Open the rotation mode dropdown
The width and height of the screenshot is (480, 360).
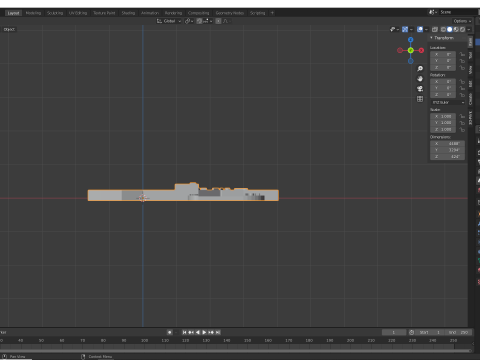coord(448,102)
